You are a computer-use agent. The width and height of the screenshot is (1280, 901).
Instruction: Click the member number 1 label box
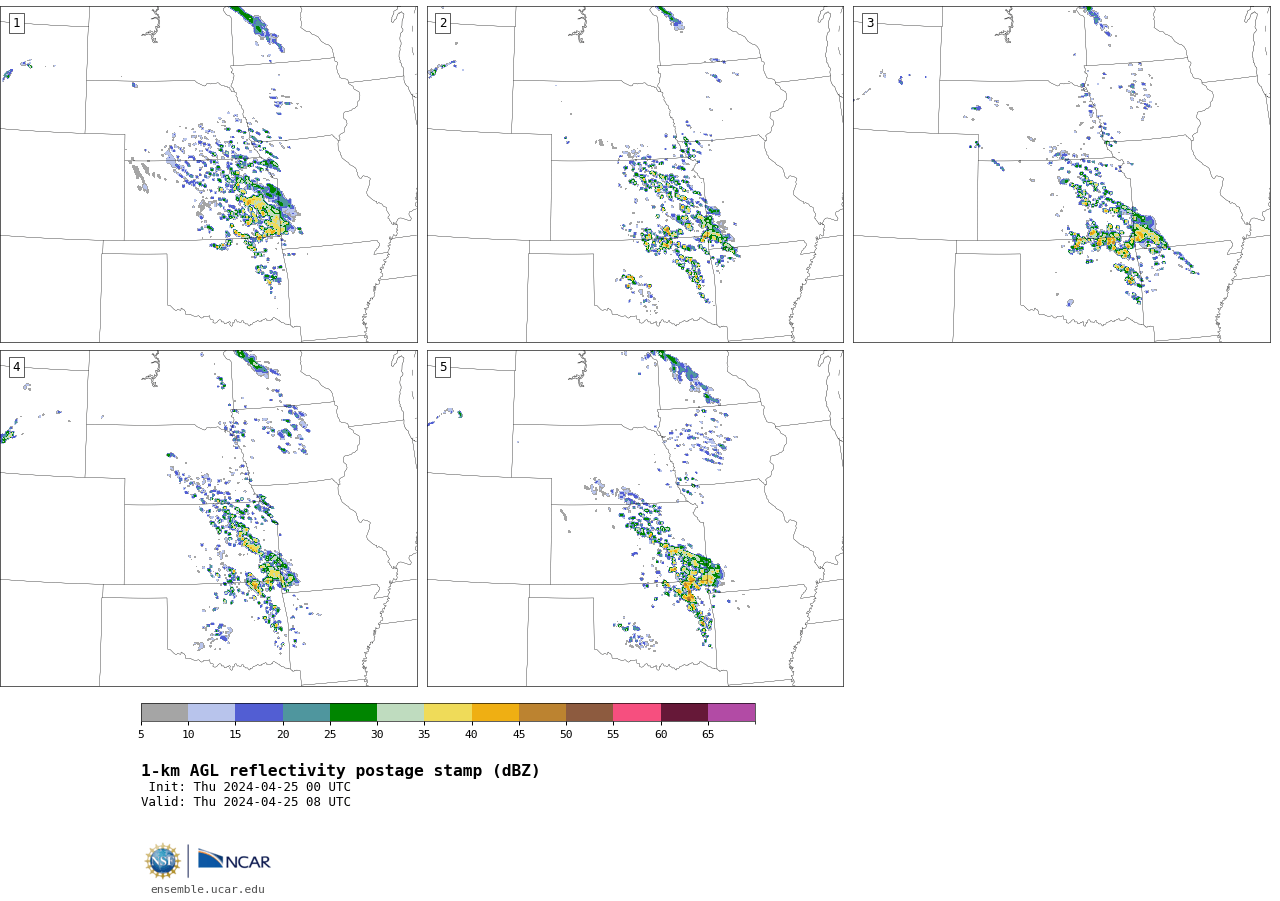coord(16,23)
